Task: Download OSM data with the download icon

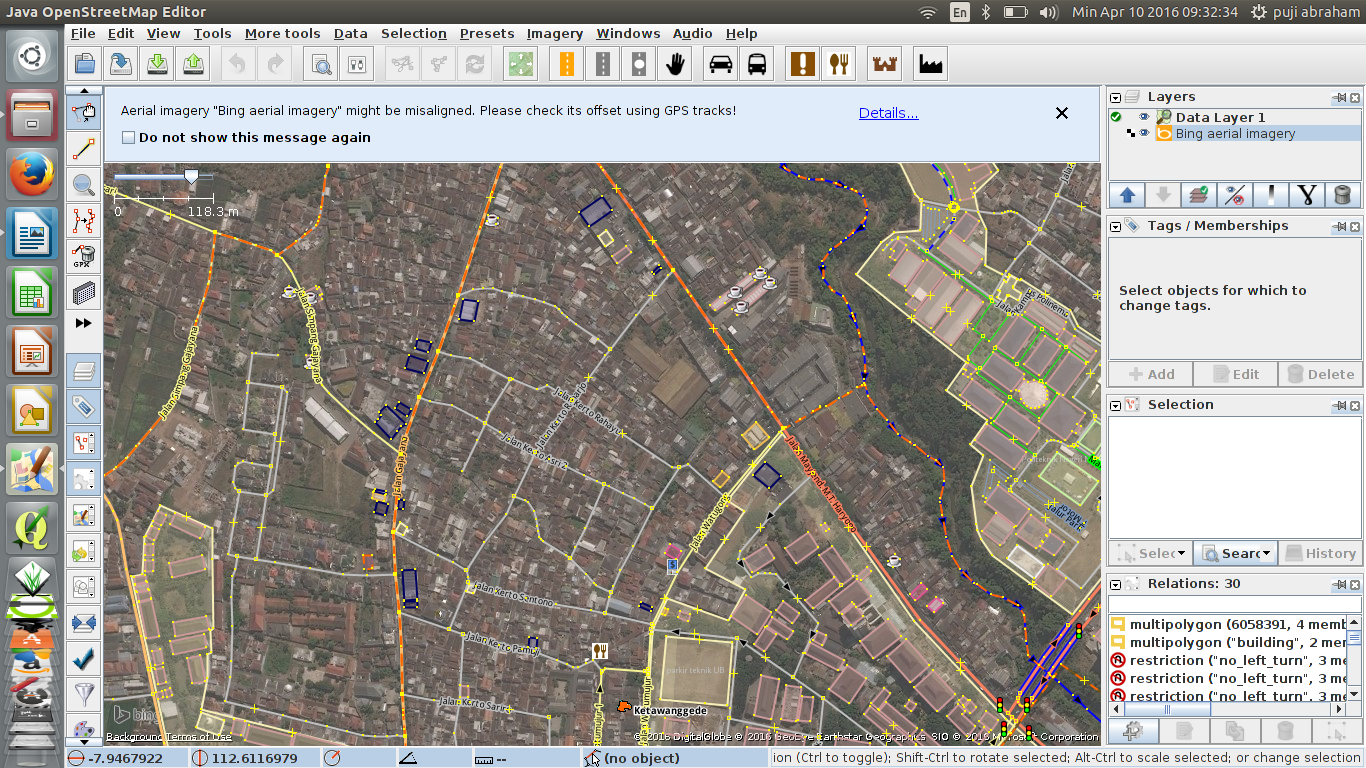Action: (156, 63)
